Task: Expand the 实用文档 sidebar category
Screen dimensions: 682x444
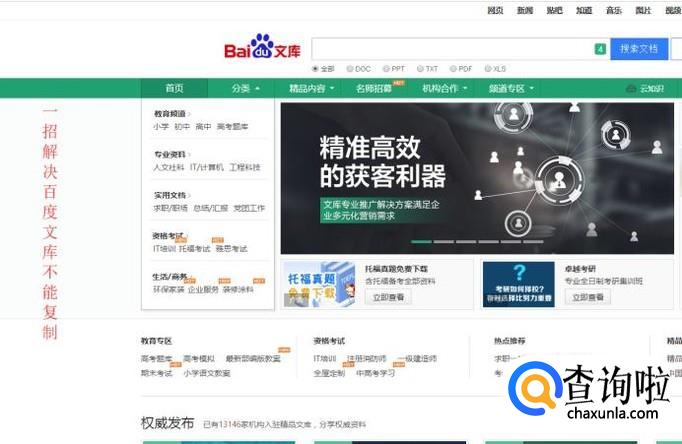Action: 172,195
